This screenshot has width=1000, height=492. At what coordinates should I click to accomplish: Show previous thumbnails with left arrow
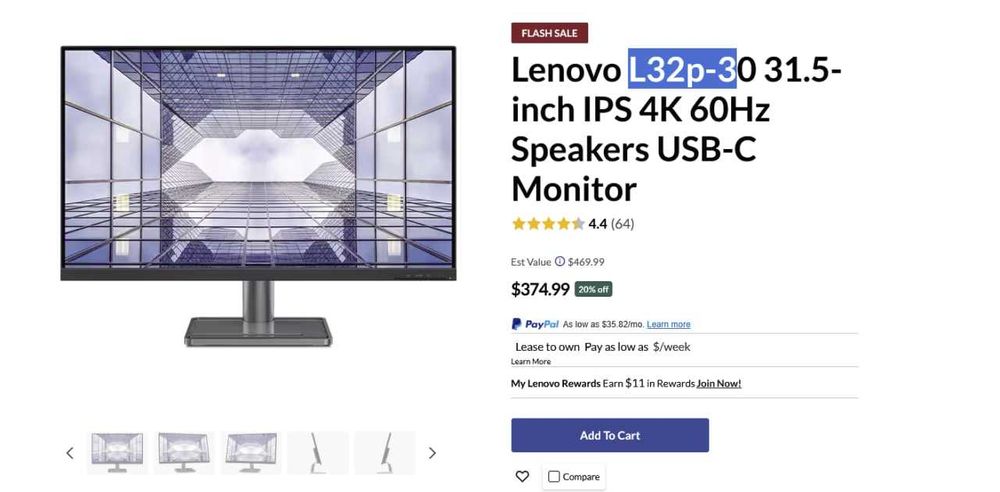(x=70, y=453)
